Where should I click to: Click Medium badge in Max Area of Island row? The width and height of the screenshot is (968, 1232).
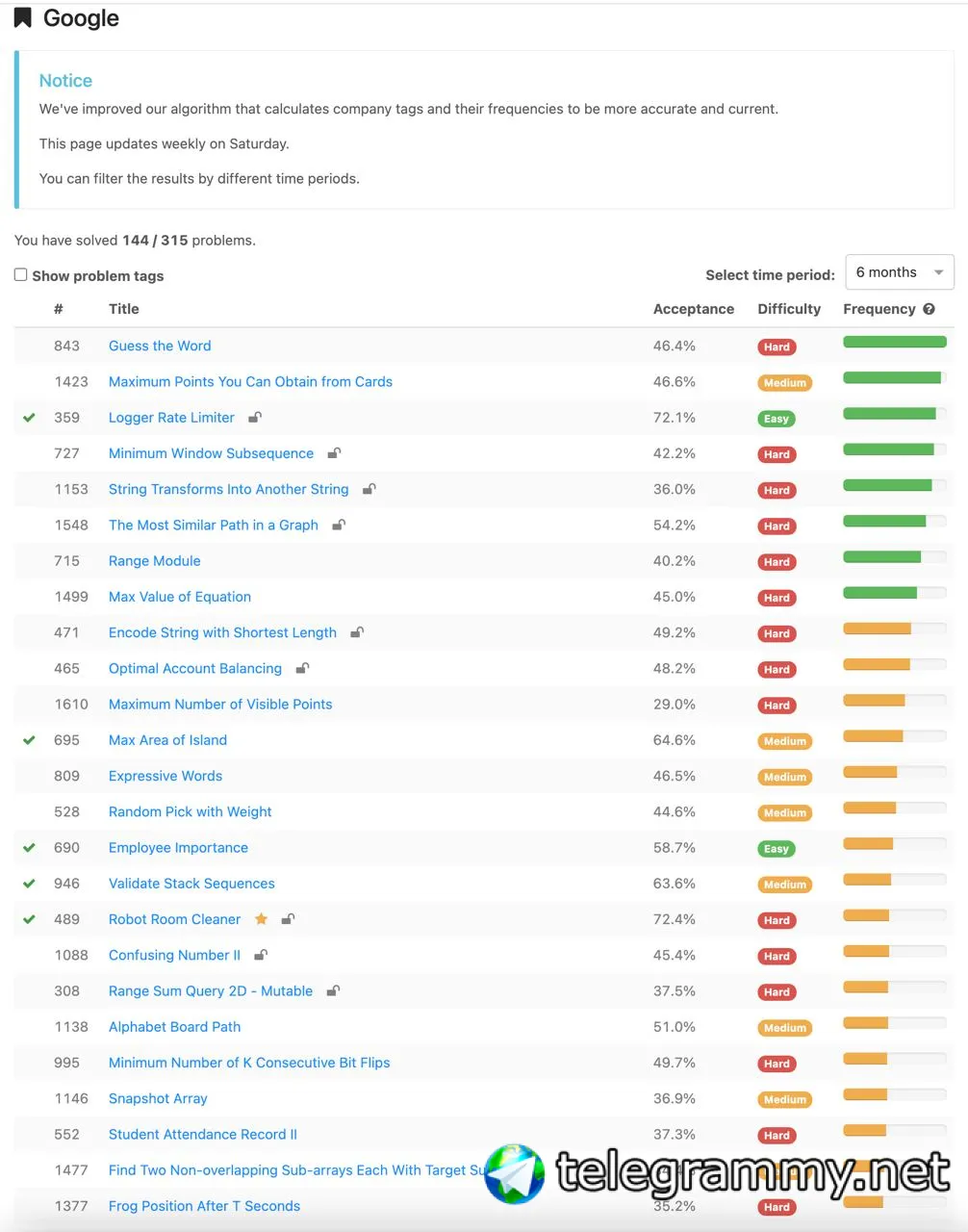click(x=785, y=741)
